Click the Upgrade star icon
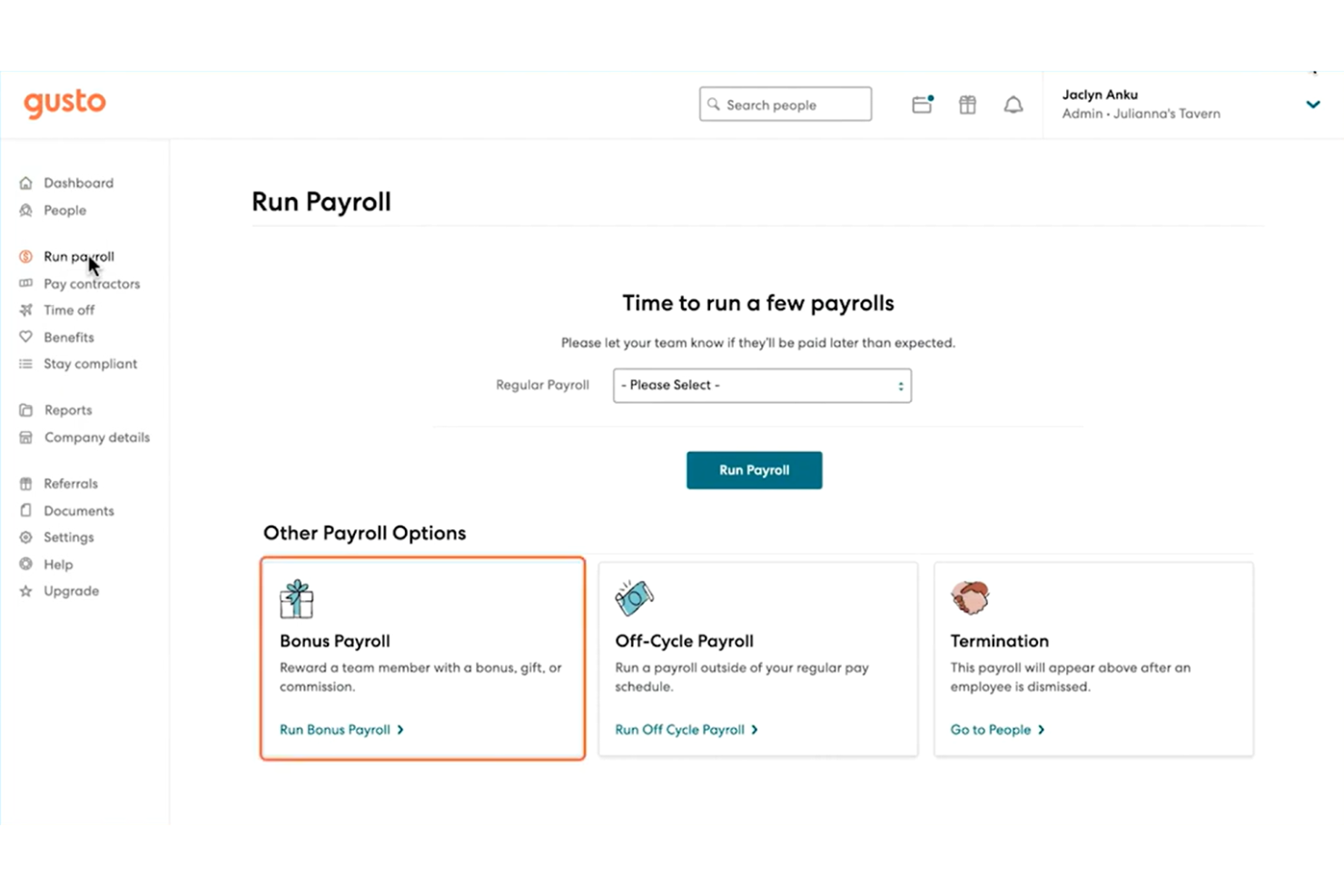 point(25,591)
